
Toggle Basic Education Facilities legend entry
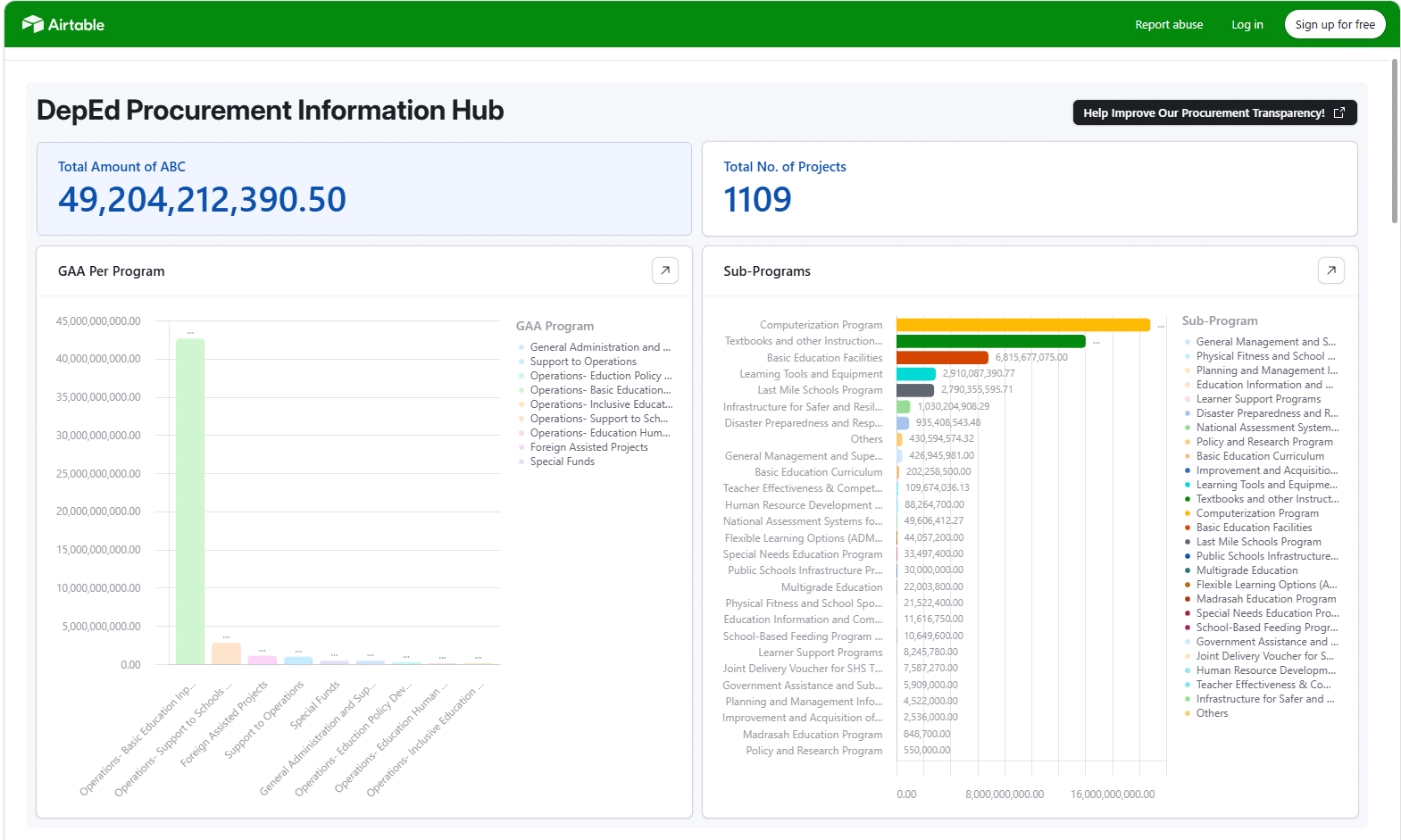click(x=1248, y=528)
